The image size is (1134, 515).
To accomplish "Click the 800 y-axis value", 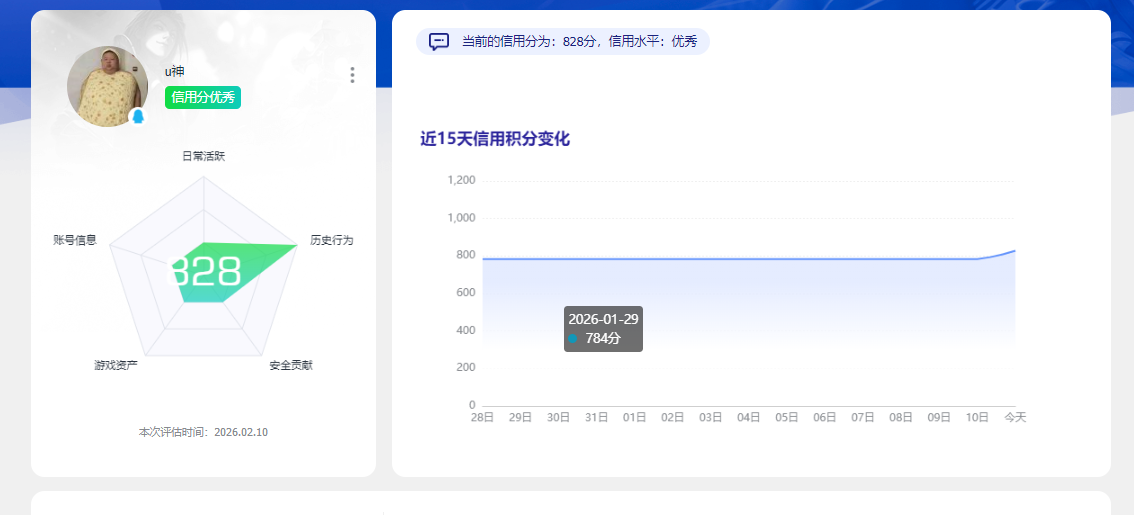I will click(x=466, y=255).
